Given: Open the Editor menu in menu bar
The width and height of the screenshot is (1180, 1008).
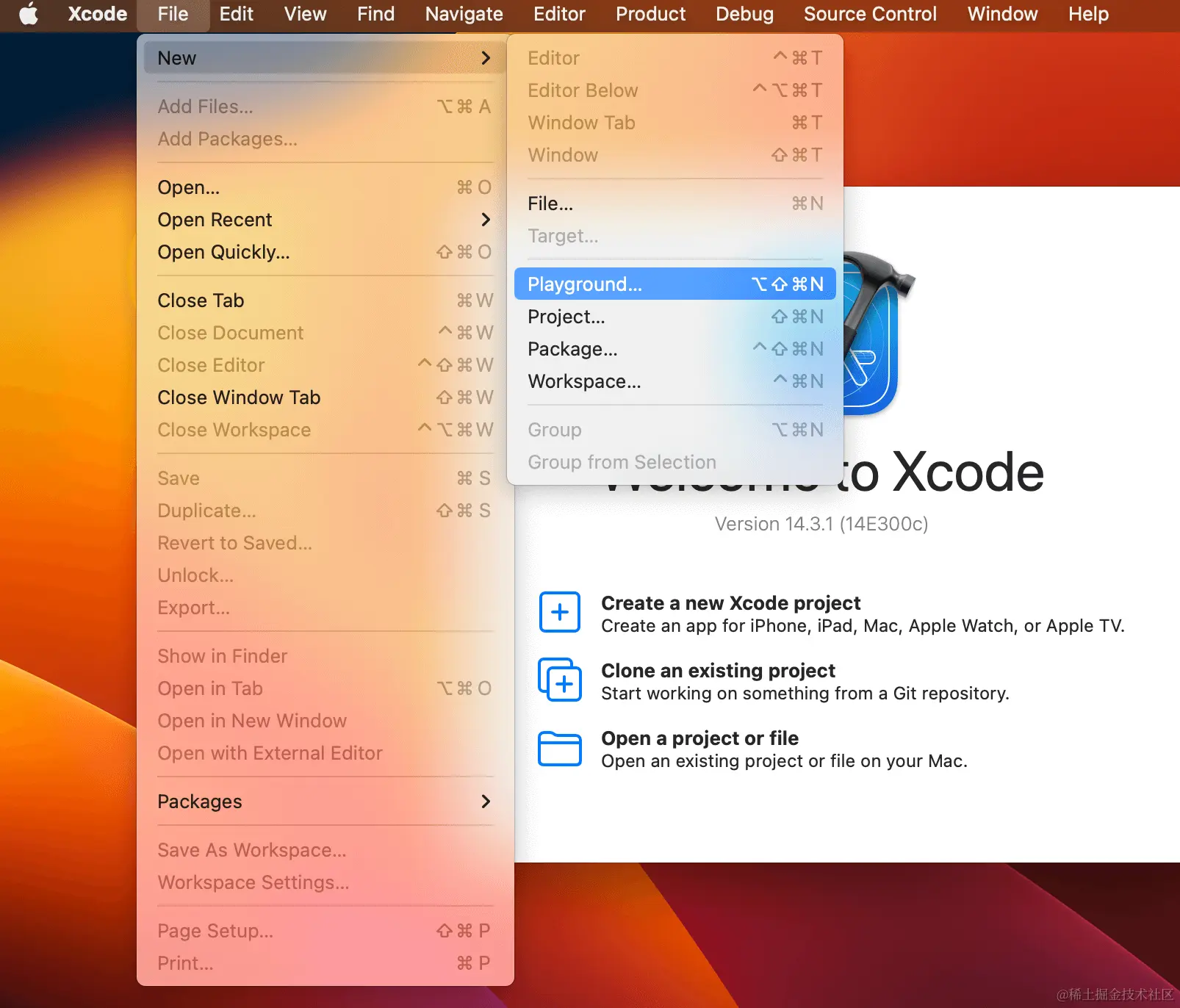Looking at the screenshot, I should pos(560,14).
